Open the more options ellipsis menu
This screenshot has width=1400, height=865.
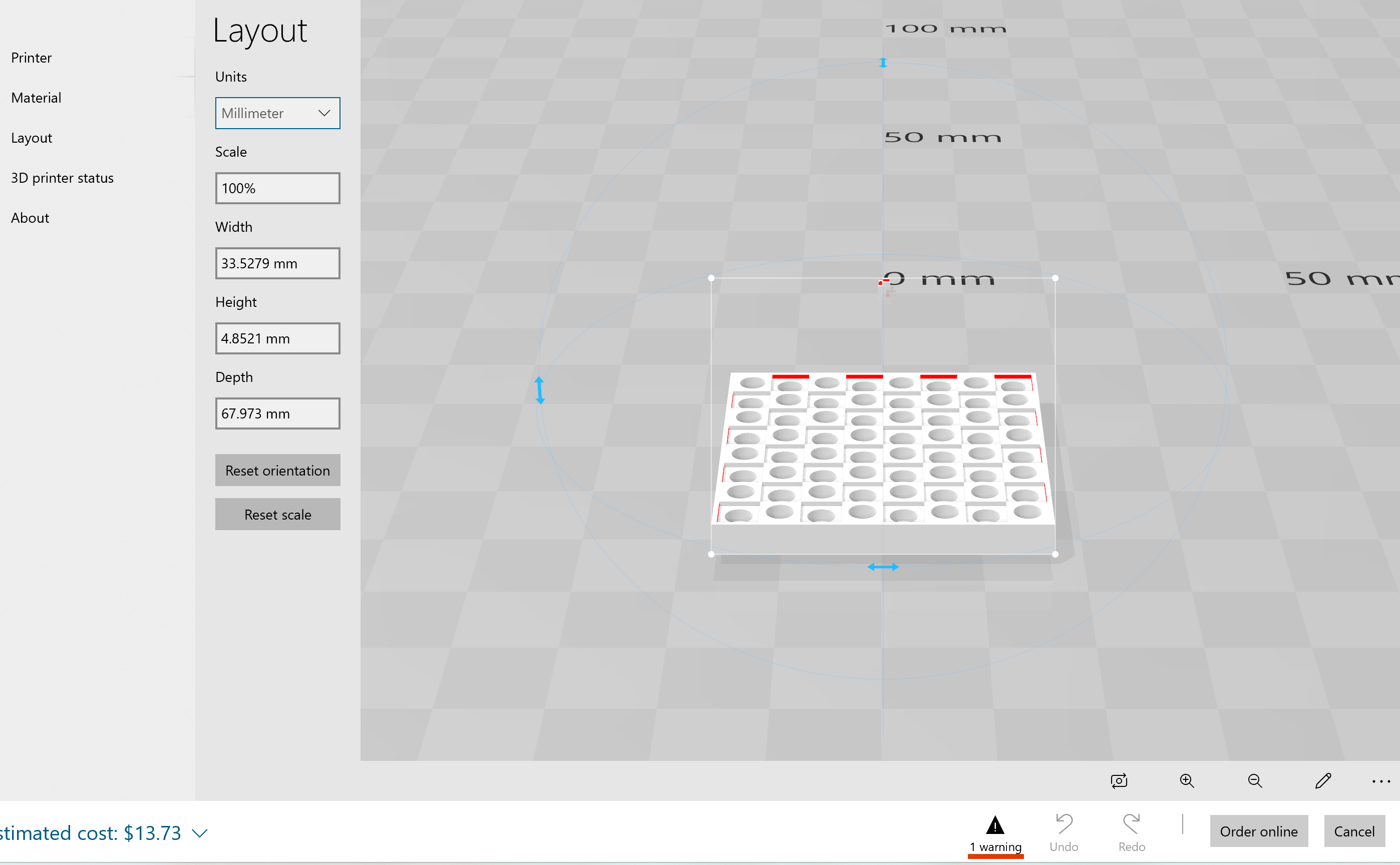tap(1381, 780)
